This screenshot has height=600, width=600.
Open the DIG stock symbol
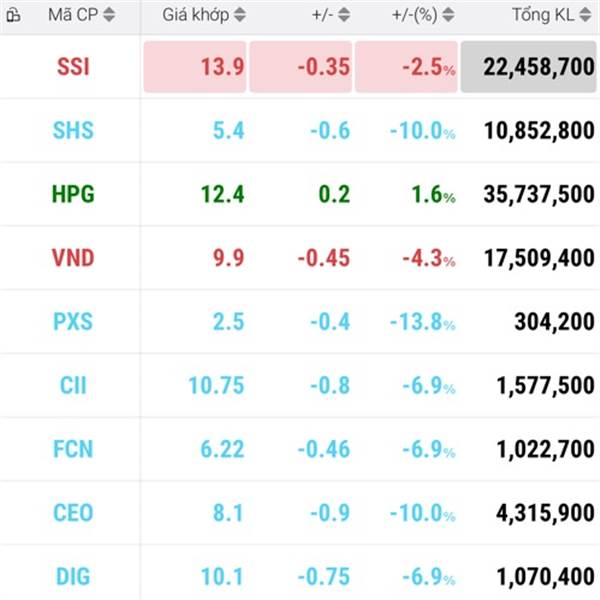point(72,577)
